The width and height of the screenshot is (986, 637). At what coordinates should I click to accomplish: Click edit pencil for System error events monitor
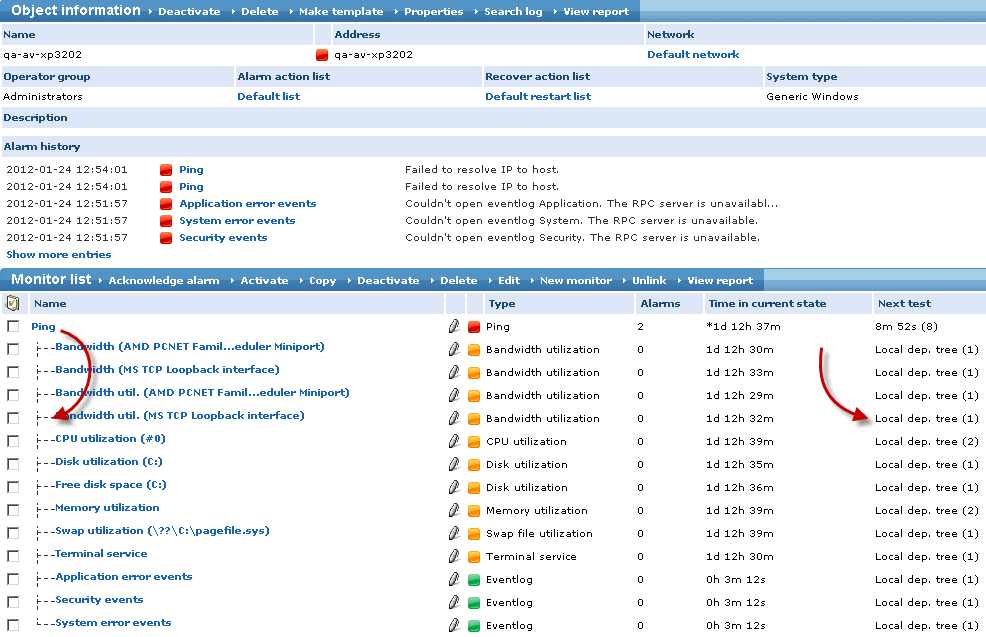point(454,625)
